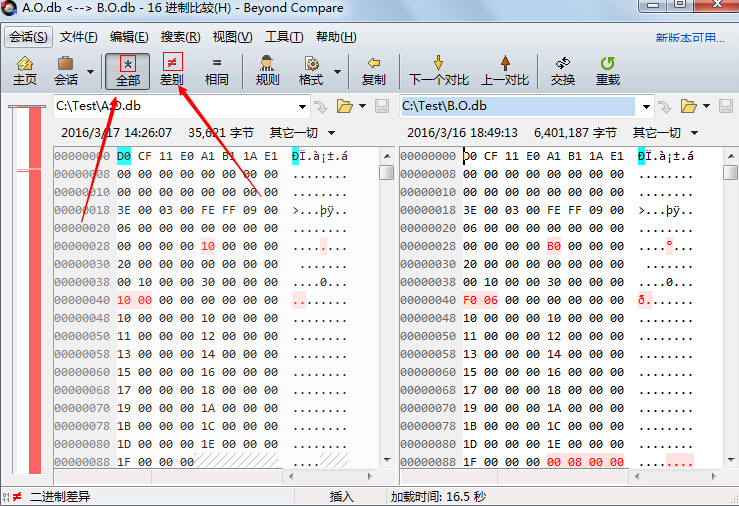739x506 pixels.
Task: Jump to 上一对比 previous difference
Action: click(505, 71)
